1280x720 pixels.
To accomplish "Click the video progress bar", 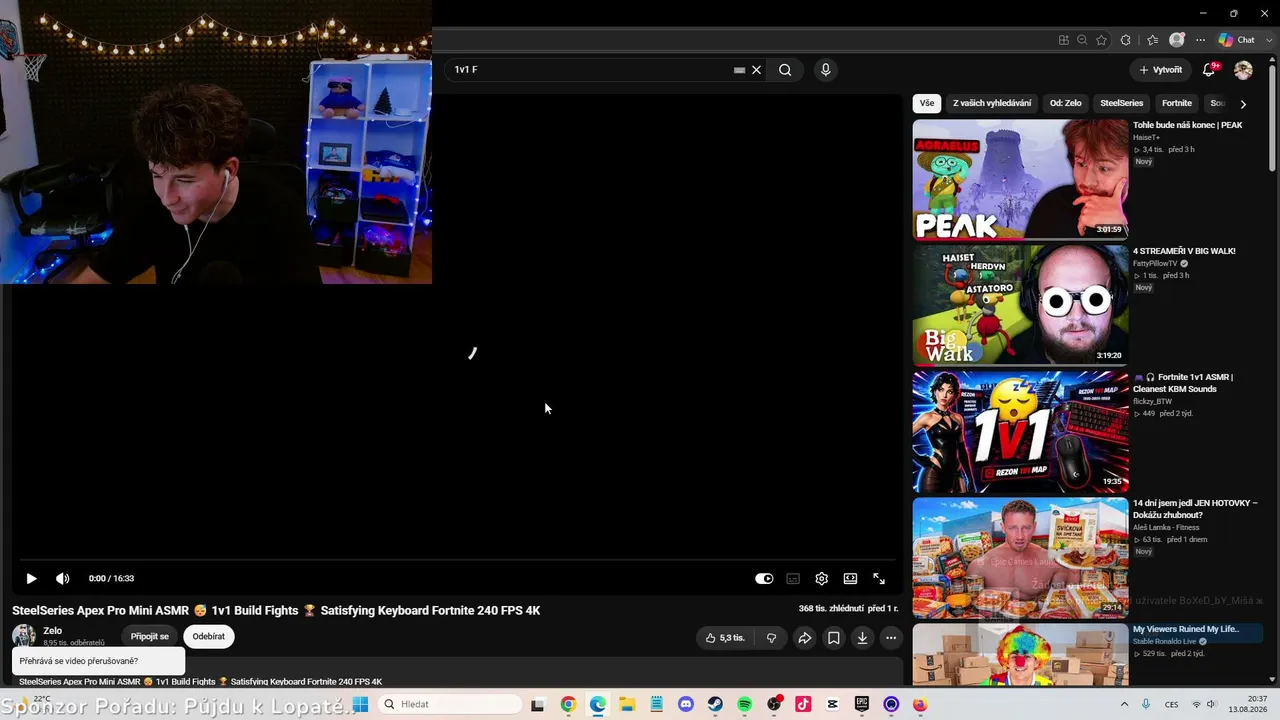I will pos(458,560).
